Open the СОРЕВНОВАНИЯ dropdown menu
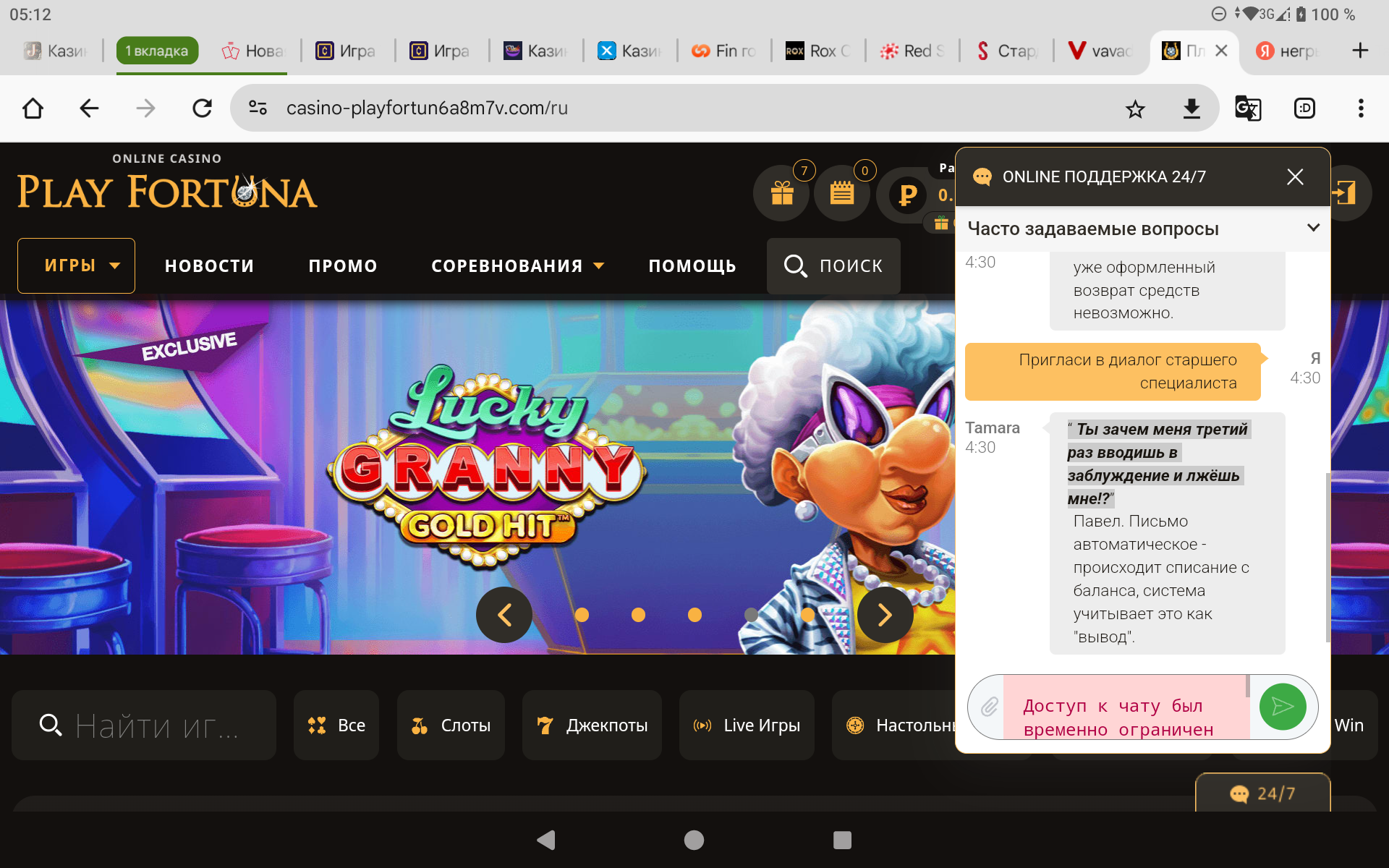Viewport: 1389px width, 868px height. 517,266
